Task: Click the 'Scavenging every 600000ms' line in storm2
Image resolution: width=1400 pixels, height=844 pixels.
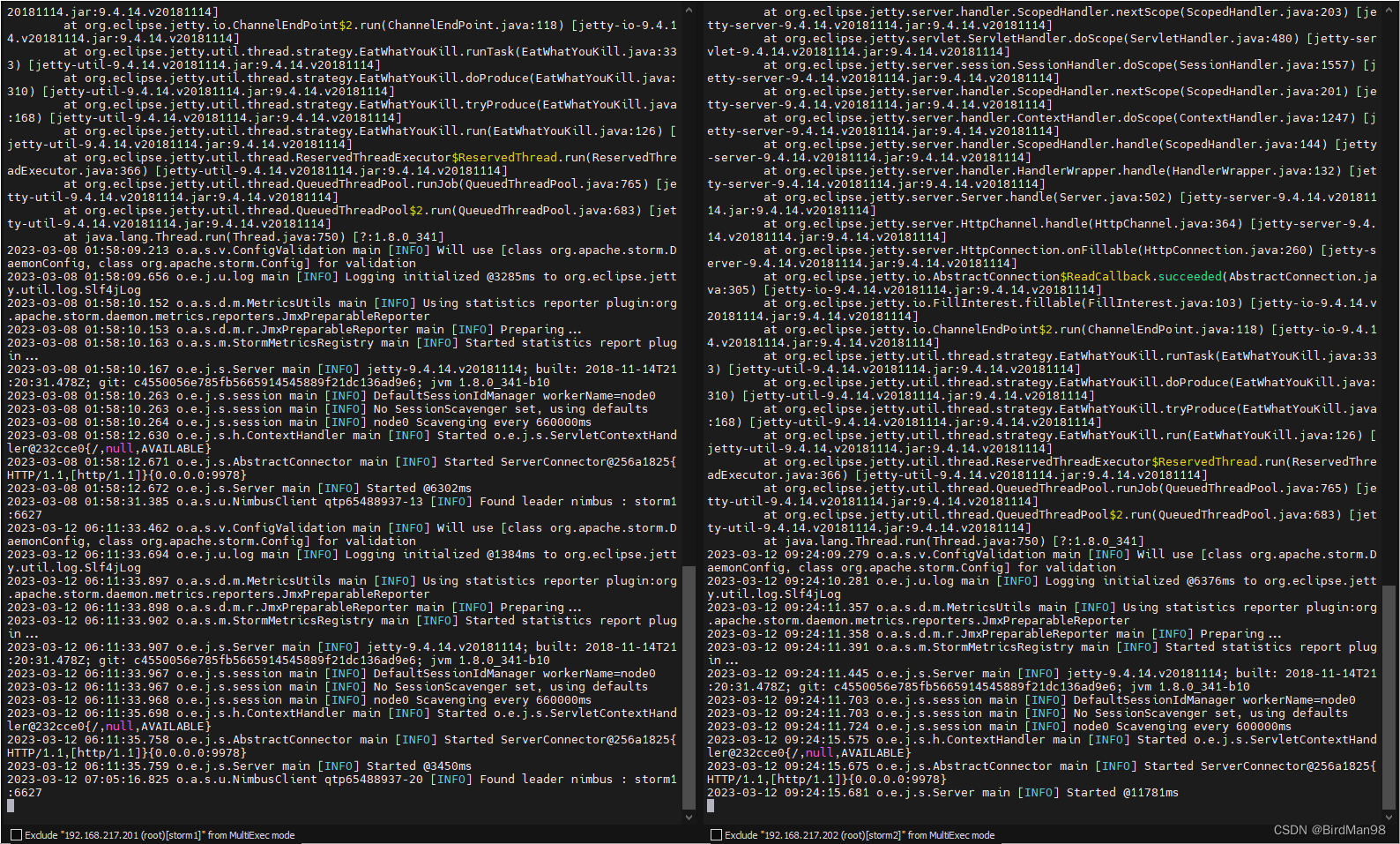Action: [x=1000, y=726]
